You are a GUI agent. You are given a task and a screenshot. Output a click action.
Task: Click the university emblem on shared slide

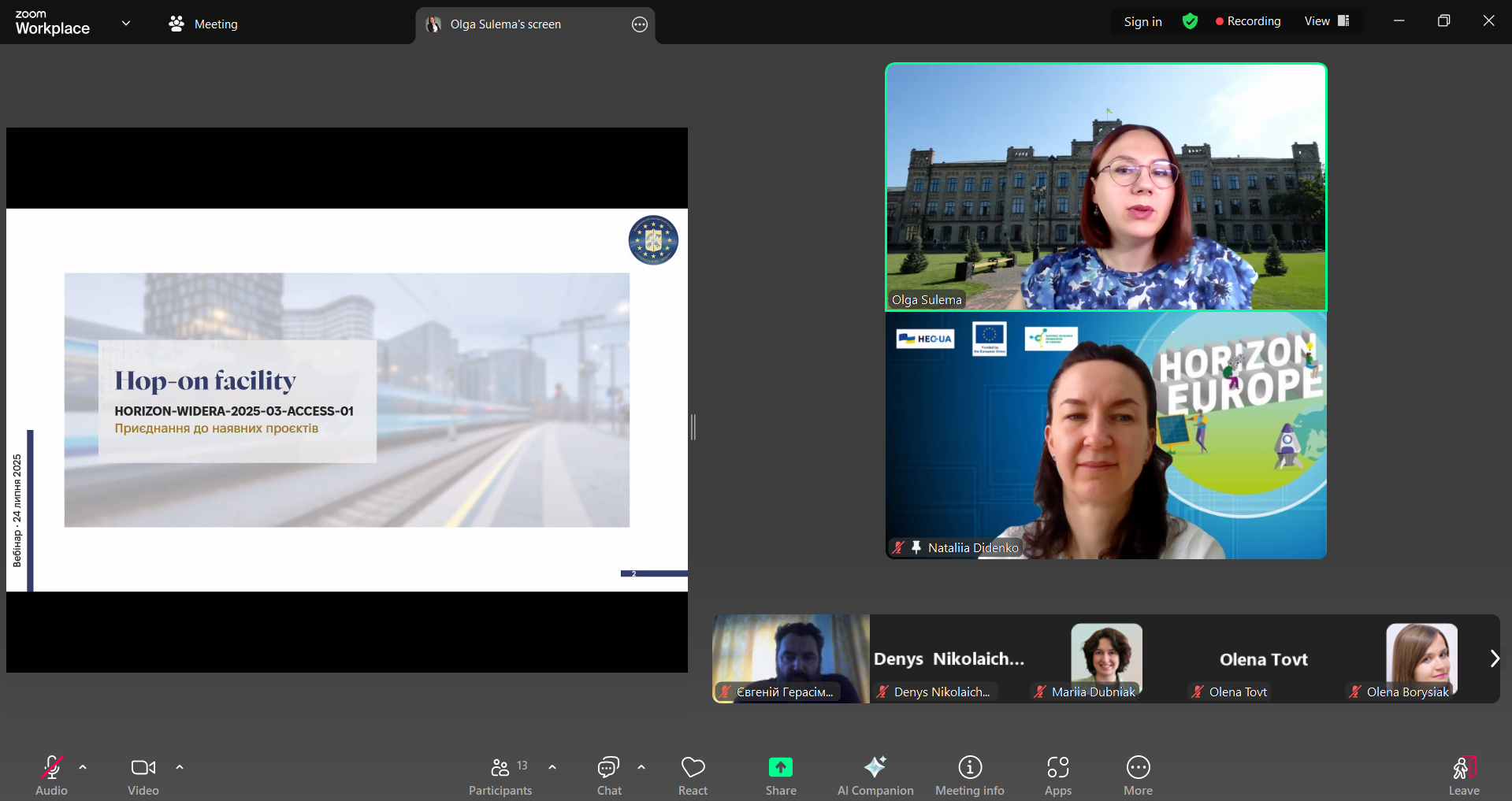653,240
